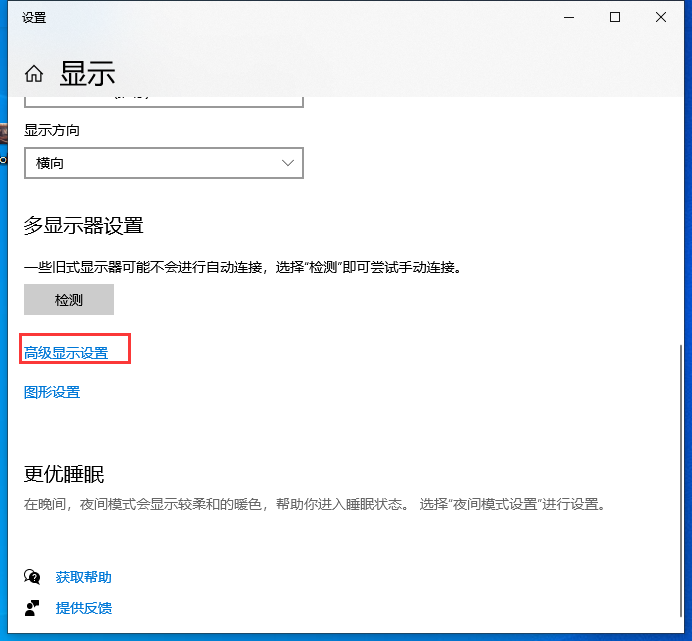The width and height of the screenshot is (692, 641).
Task: Click the 多显示器设置 heading
Action: coord(84,226)
